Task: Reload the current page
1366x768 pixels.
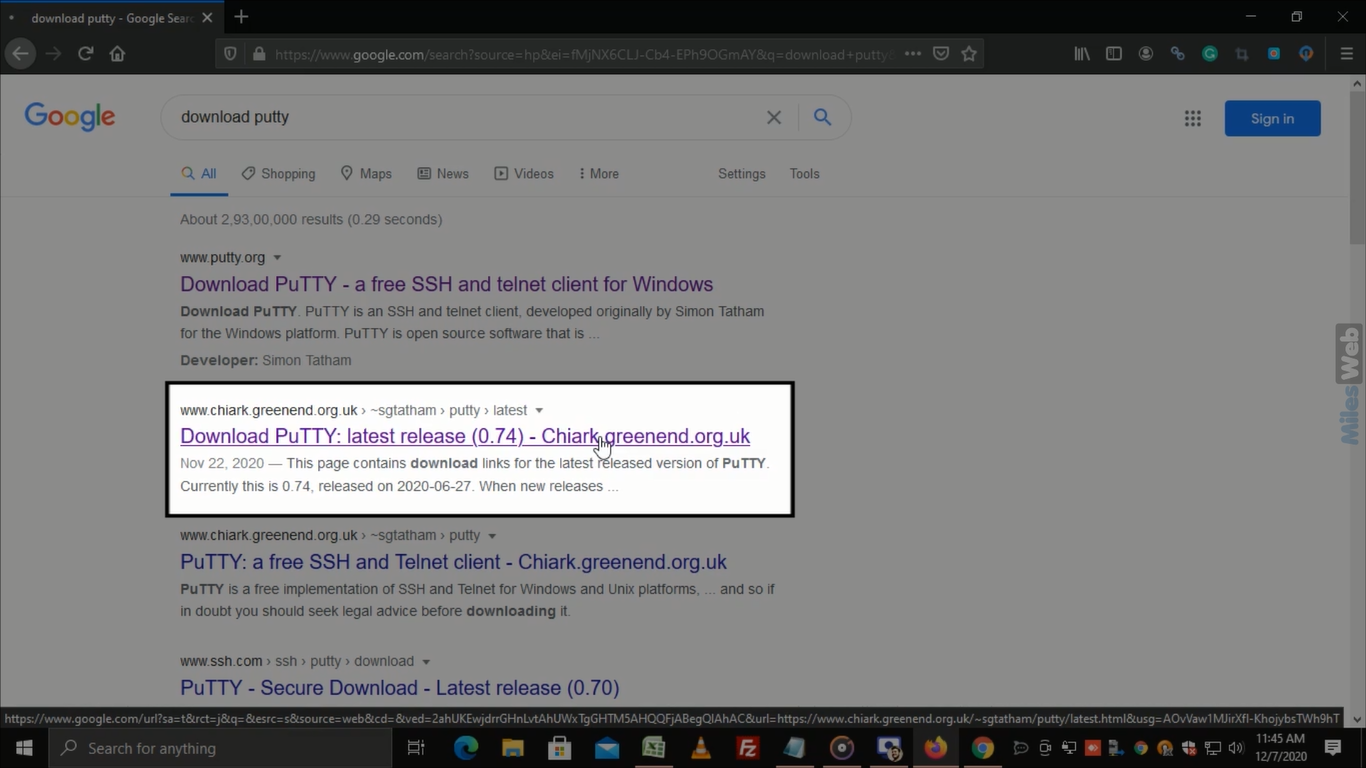Action: 86,54
